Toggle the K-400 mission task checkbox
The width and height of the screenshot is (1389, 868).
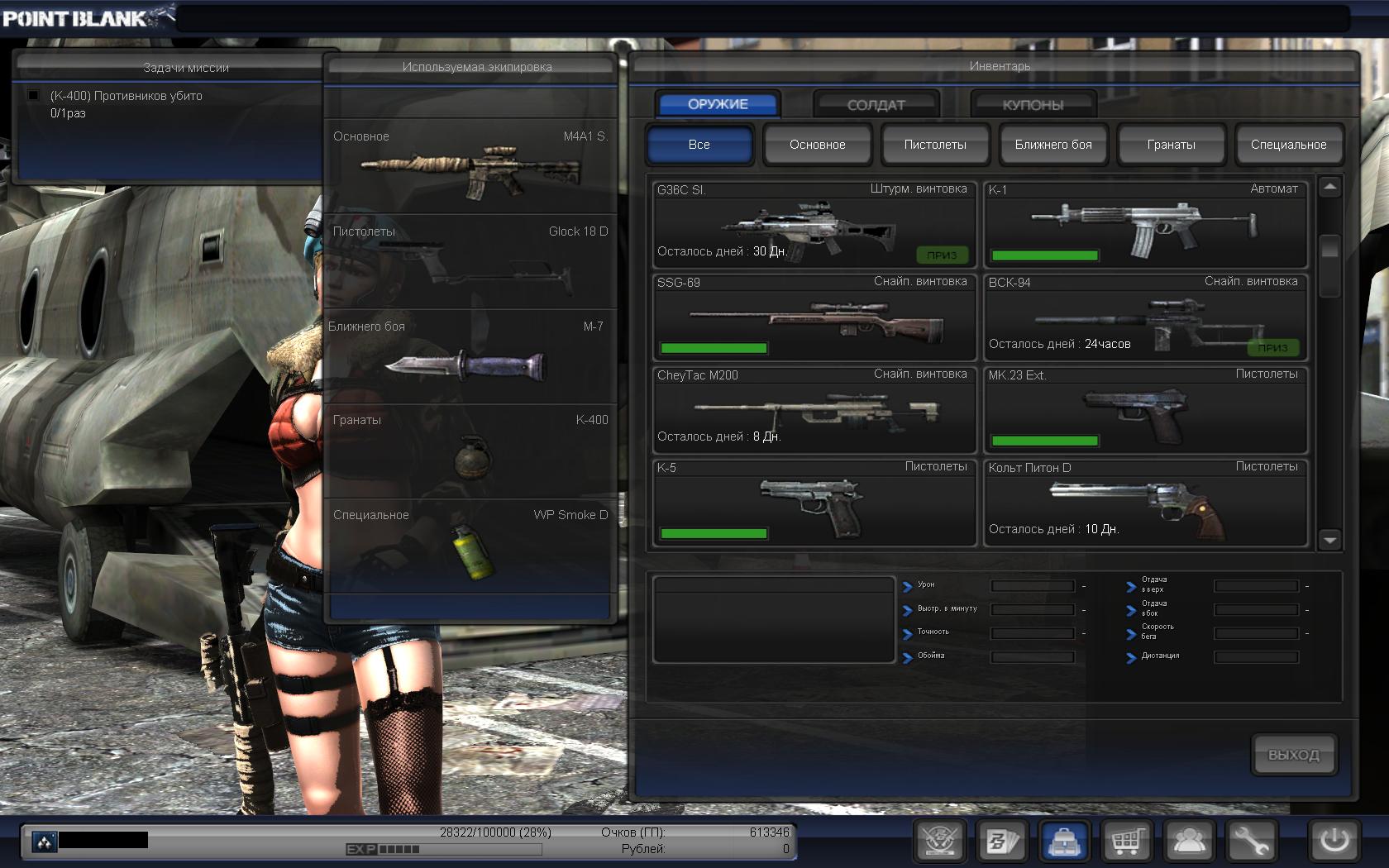click(x=33, y=95)
